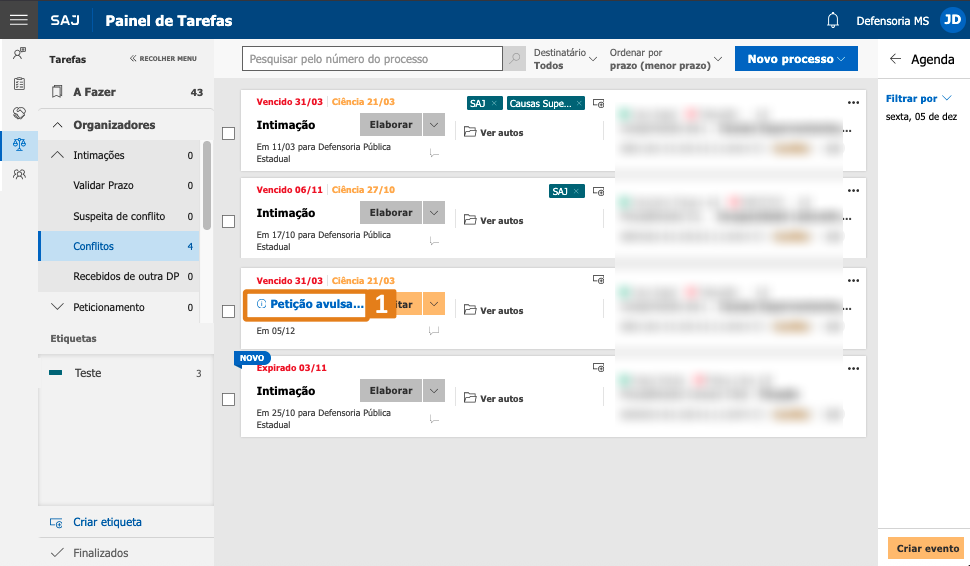Click the Criar evento button
Image resolution: width=970 pixels, height=566 pixels.
coord(927,548)
